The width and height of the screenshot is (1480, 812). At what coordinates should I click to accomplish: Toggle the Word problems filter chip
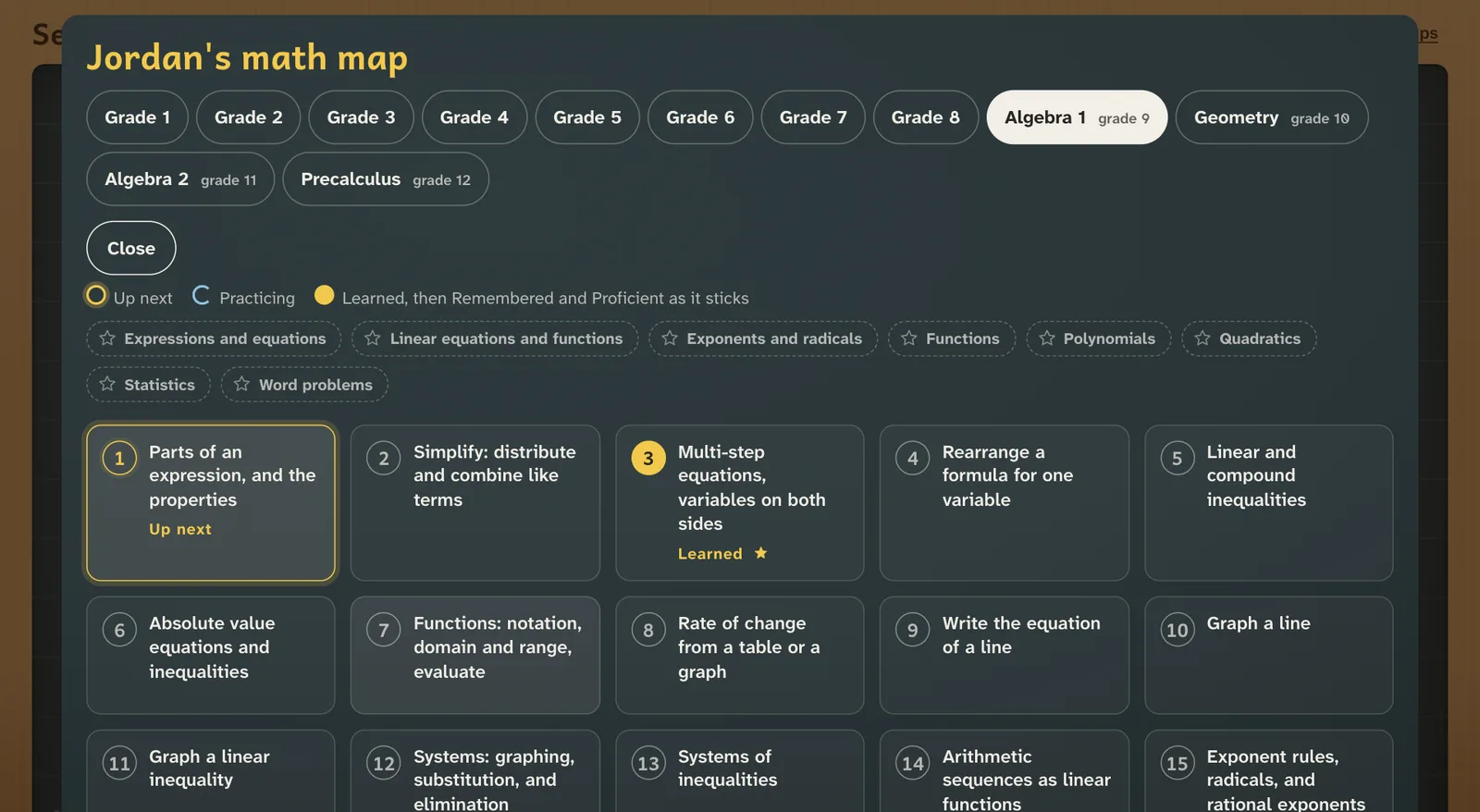tap(304, 385)
